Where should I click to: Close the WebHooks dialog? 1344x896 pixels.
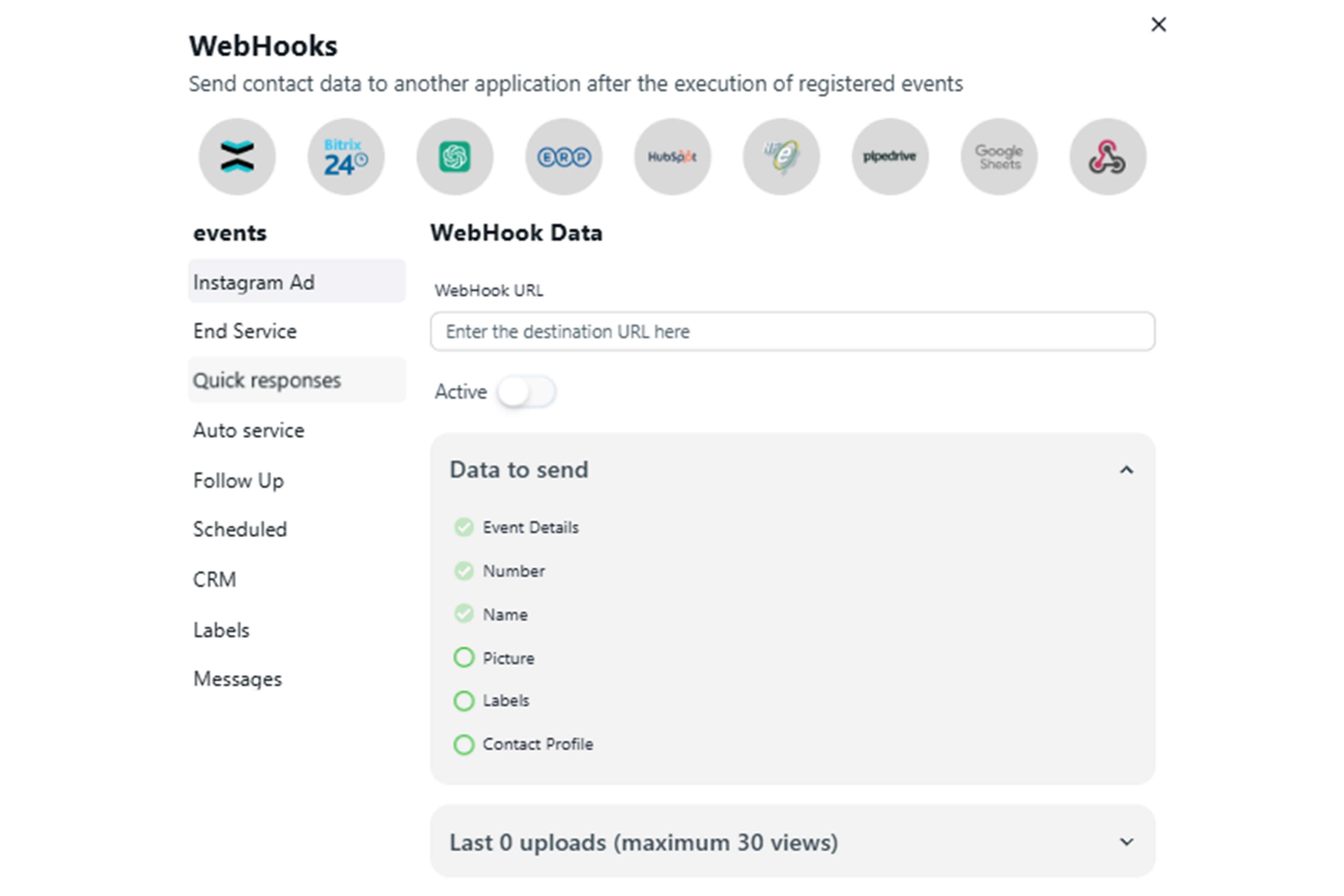pyautogui.click(x=1158, y=25)
